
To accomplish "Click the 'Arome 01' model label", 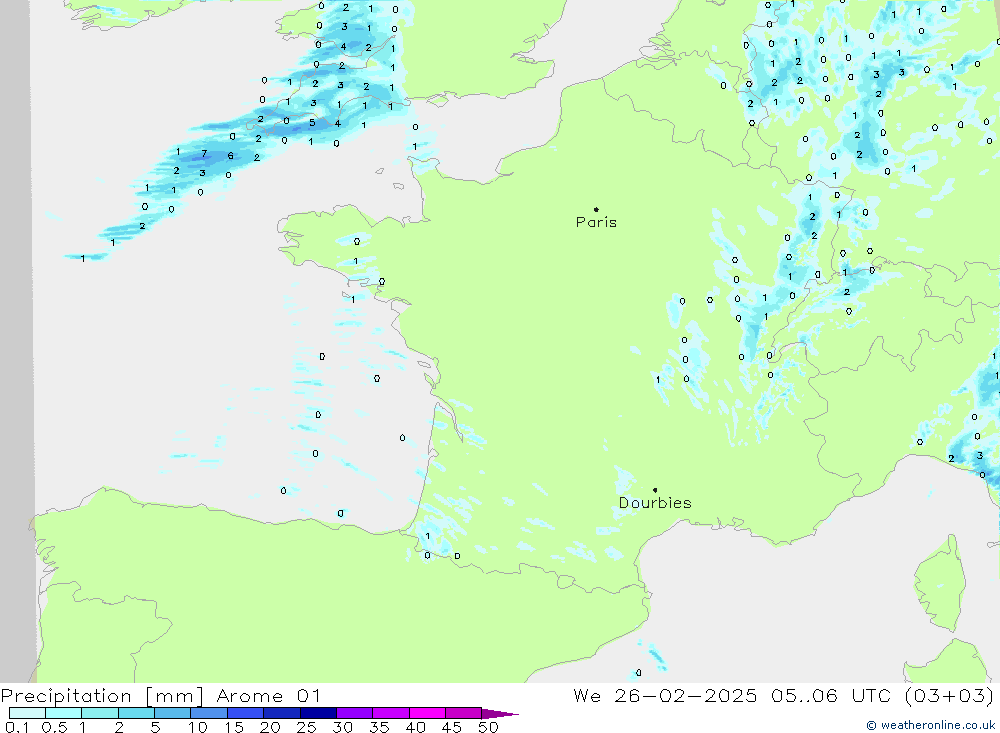I will click(268, 696).
